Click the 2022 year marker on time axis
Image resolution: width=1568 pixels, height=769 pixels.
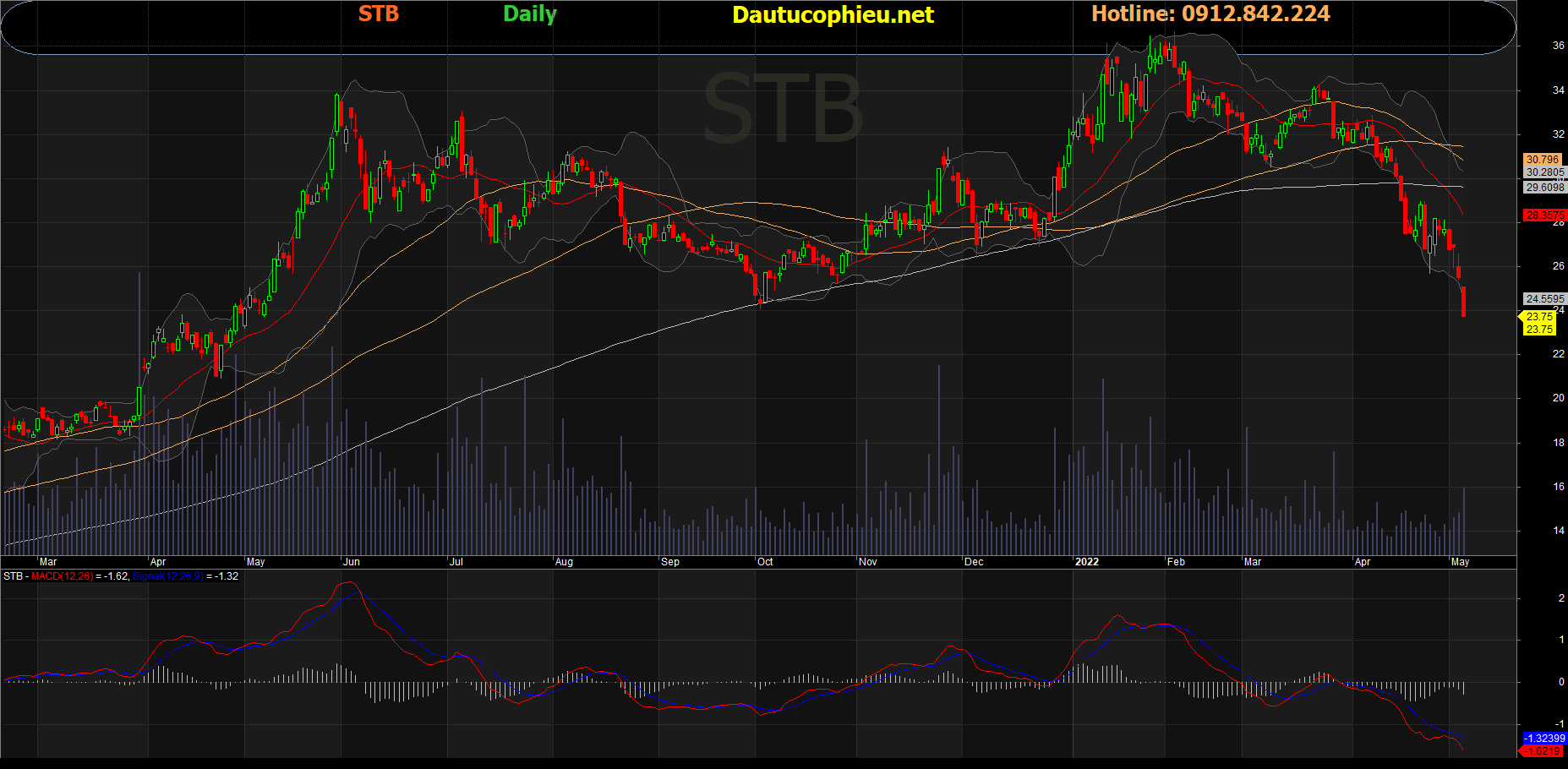point(1086,562)
